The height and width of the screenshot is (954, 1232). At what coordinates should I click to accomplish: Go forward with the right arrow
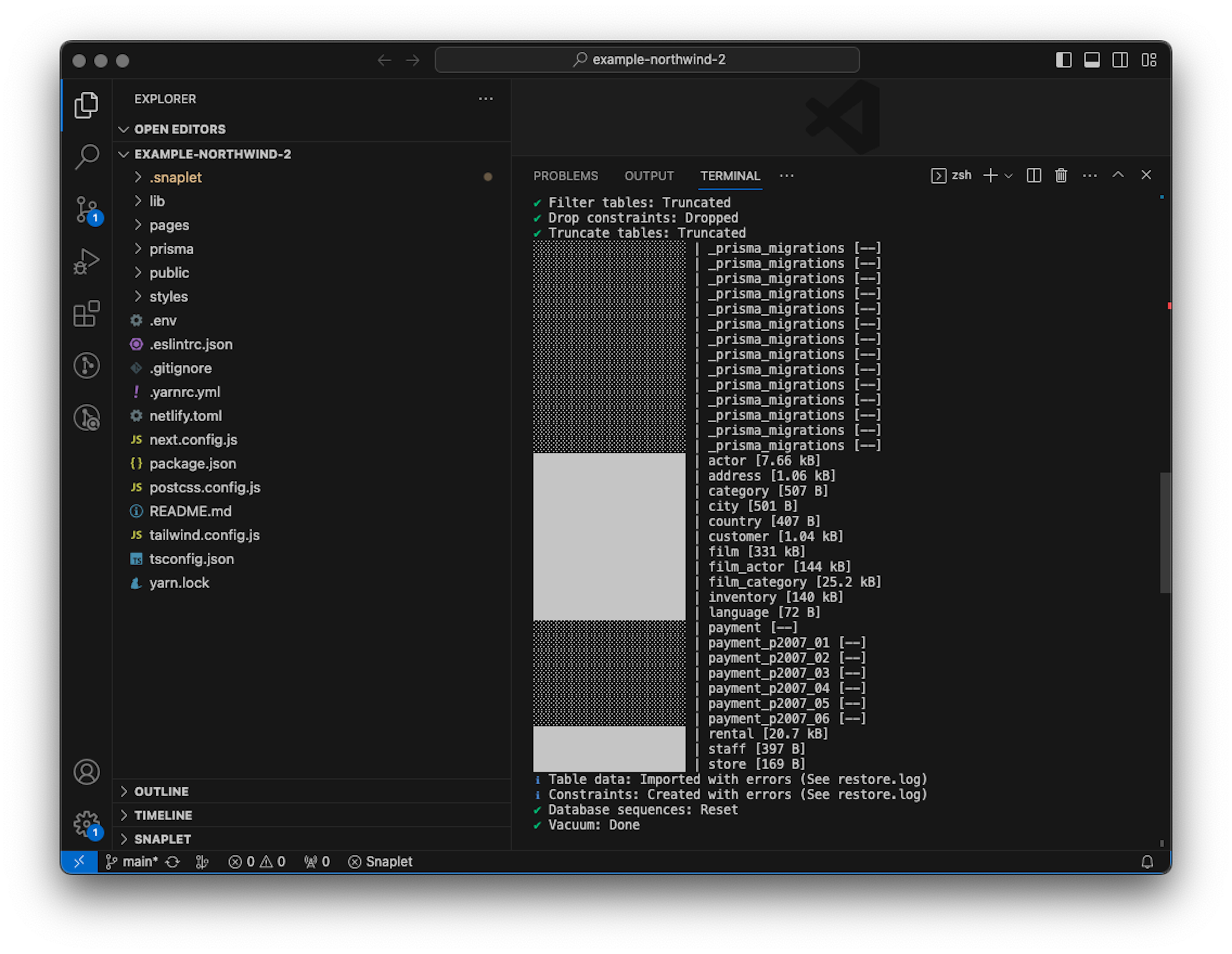click(413, 60)
